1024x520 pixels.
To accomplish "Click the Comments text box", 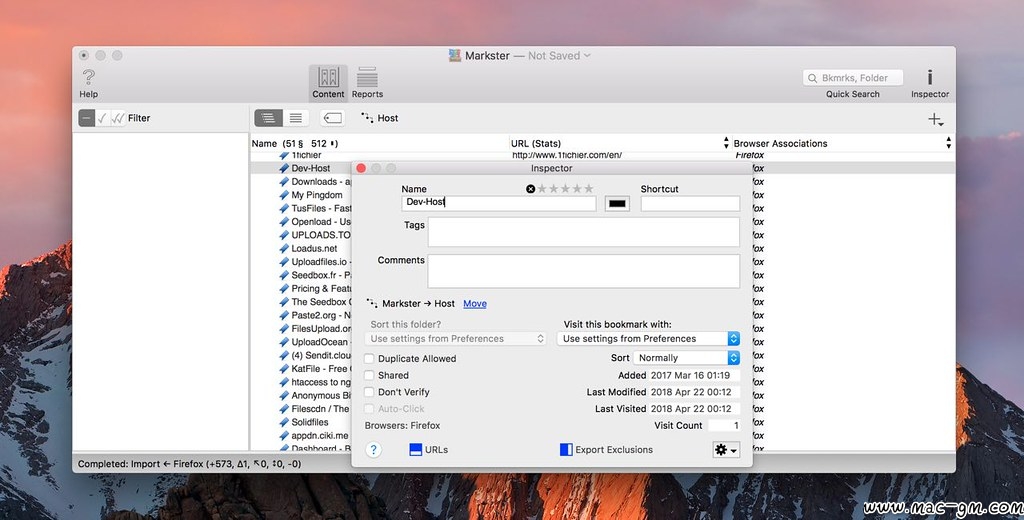I will tap(584, 270).
